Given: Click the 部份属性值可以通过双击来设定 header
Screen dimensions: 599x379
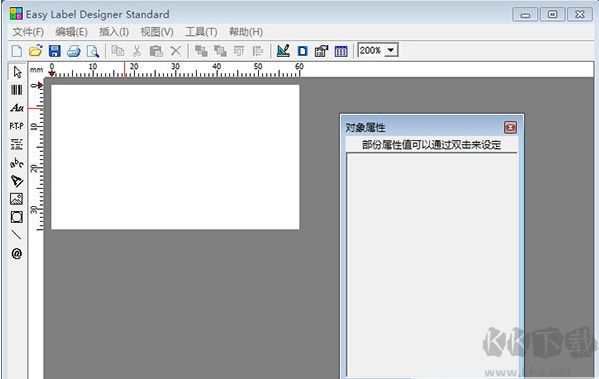Looking at the screenshot, I should coord(432,145).
